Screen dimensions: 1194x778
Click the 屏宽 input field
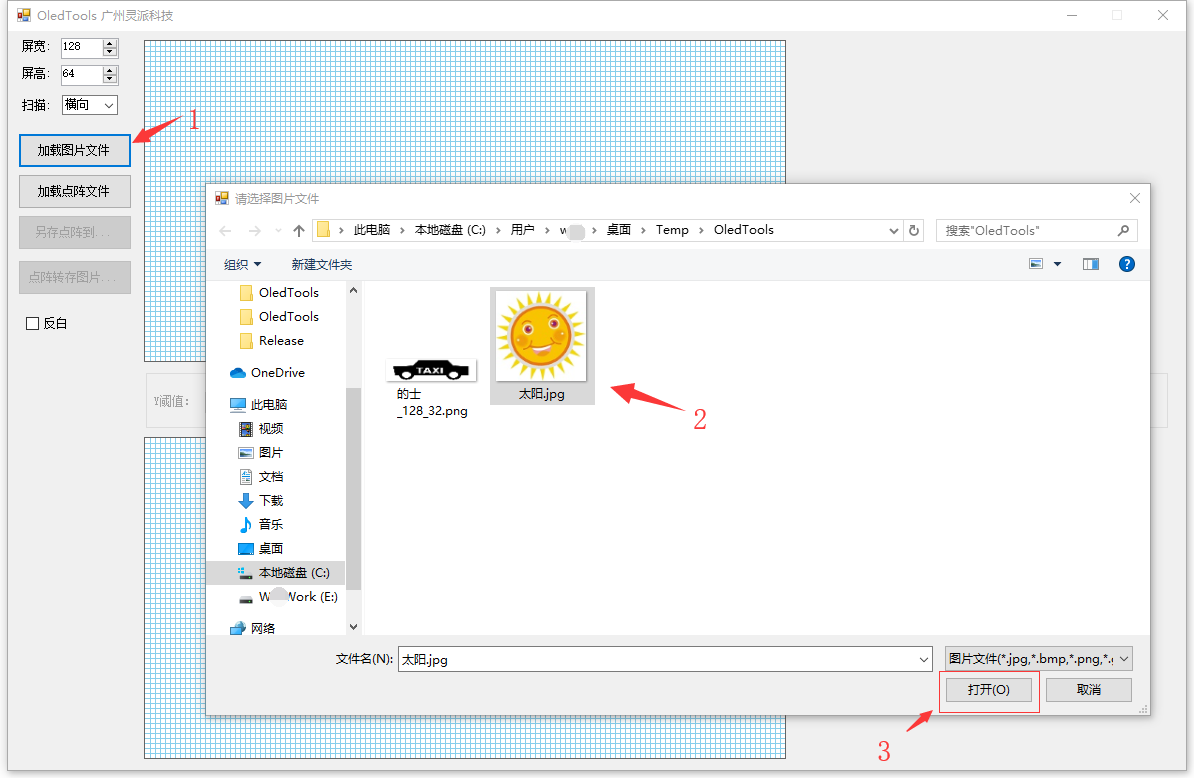tap(82, 47)
